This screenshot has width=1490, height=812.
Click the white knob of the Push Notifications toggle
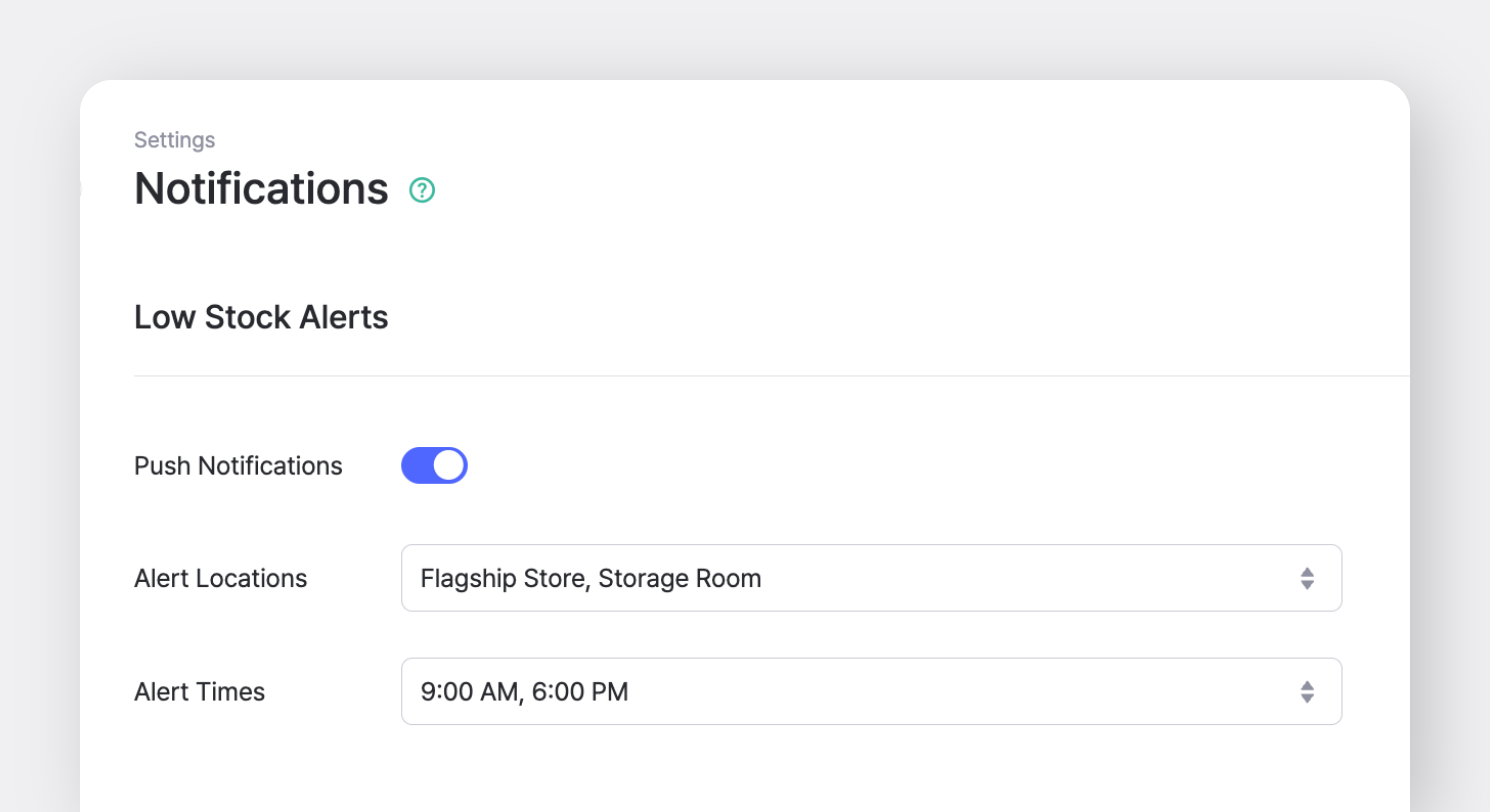pyautogui.click(x=449, y=466)
